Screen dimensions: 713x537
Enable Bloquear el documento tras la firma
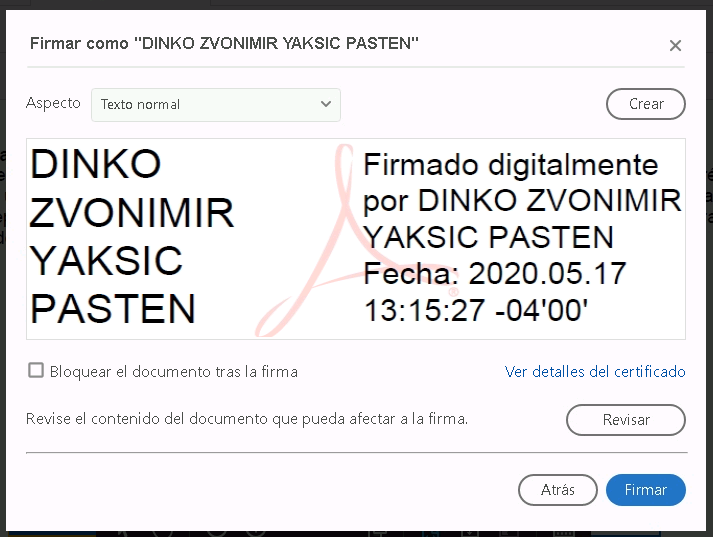[x=36, y=370]
